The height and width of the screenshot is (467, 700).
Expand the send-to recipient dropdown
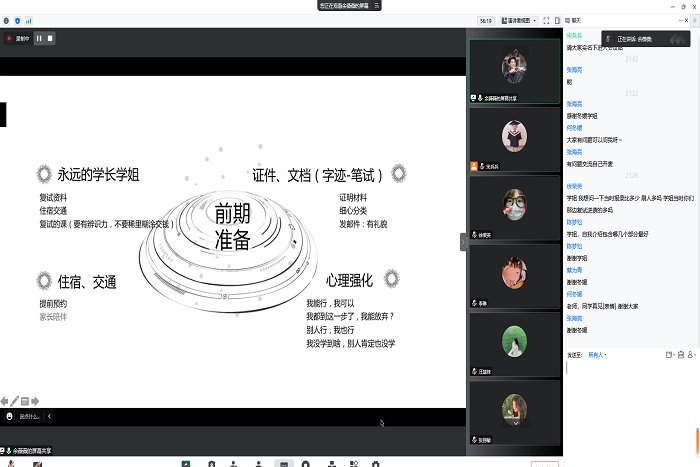tap(598, 354)
